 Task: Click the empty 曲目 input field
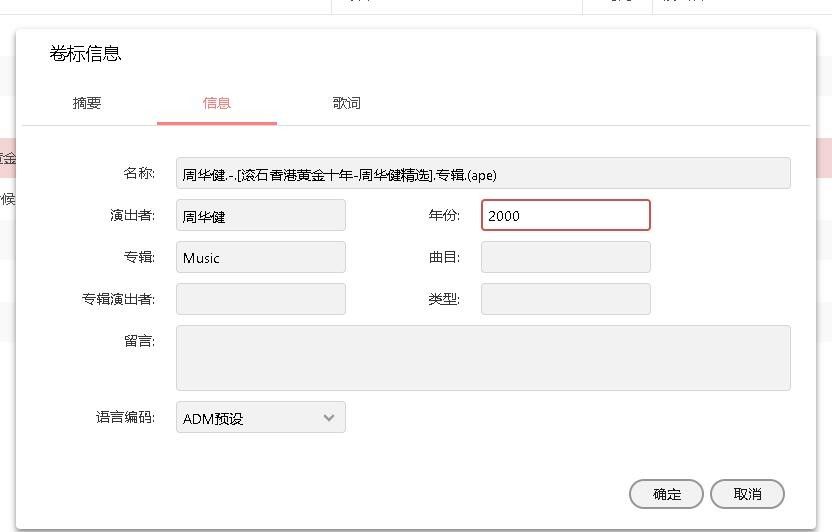click(565, 258)
